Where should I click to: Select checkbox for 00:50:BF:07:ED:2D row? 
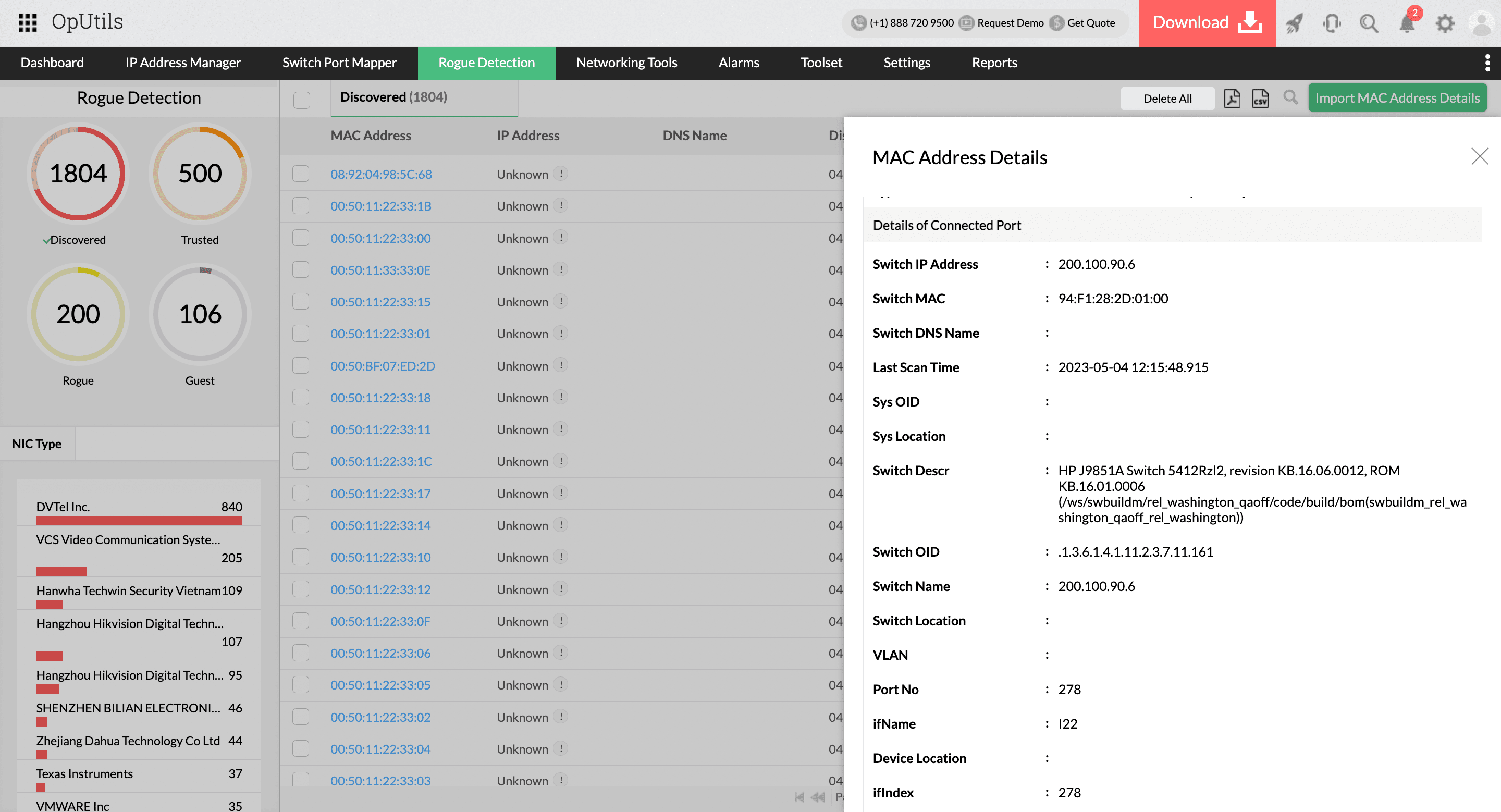tap(301, 366)
